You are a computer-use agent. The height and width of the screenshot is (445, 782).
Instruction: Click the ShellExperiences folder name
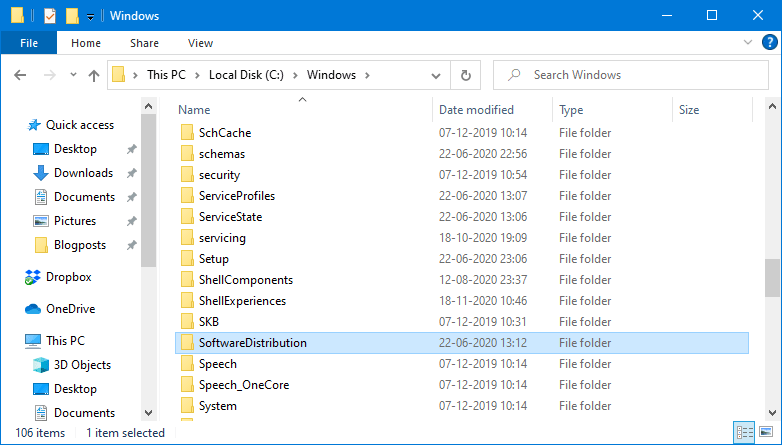pos(242,301)
